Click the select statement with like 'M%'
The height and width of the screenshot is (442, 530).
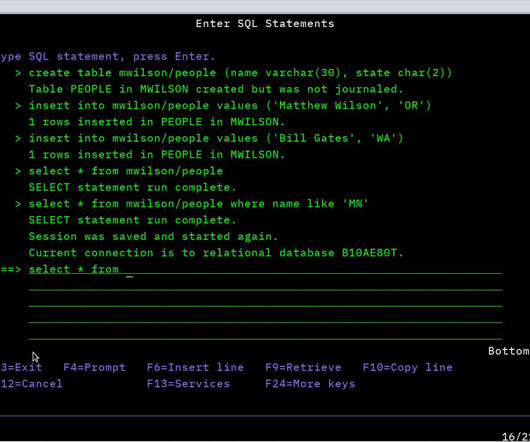pos(198,204)
